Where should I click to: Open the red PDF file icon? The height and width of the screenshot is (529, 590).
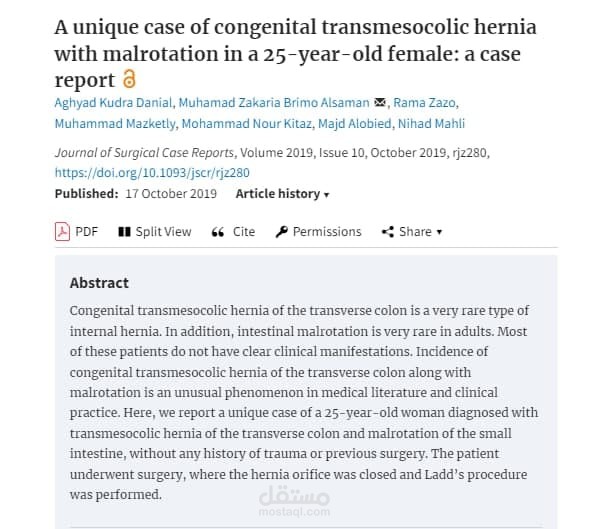pyautogui.click(x=62, y=231)
